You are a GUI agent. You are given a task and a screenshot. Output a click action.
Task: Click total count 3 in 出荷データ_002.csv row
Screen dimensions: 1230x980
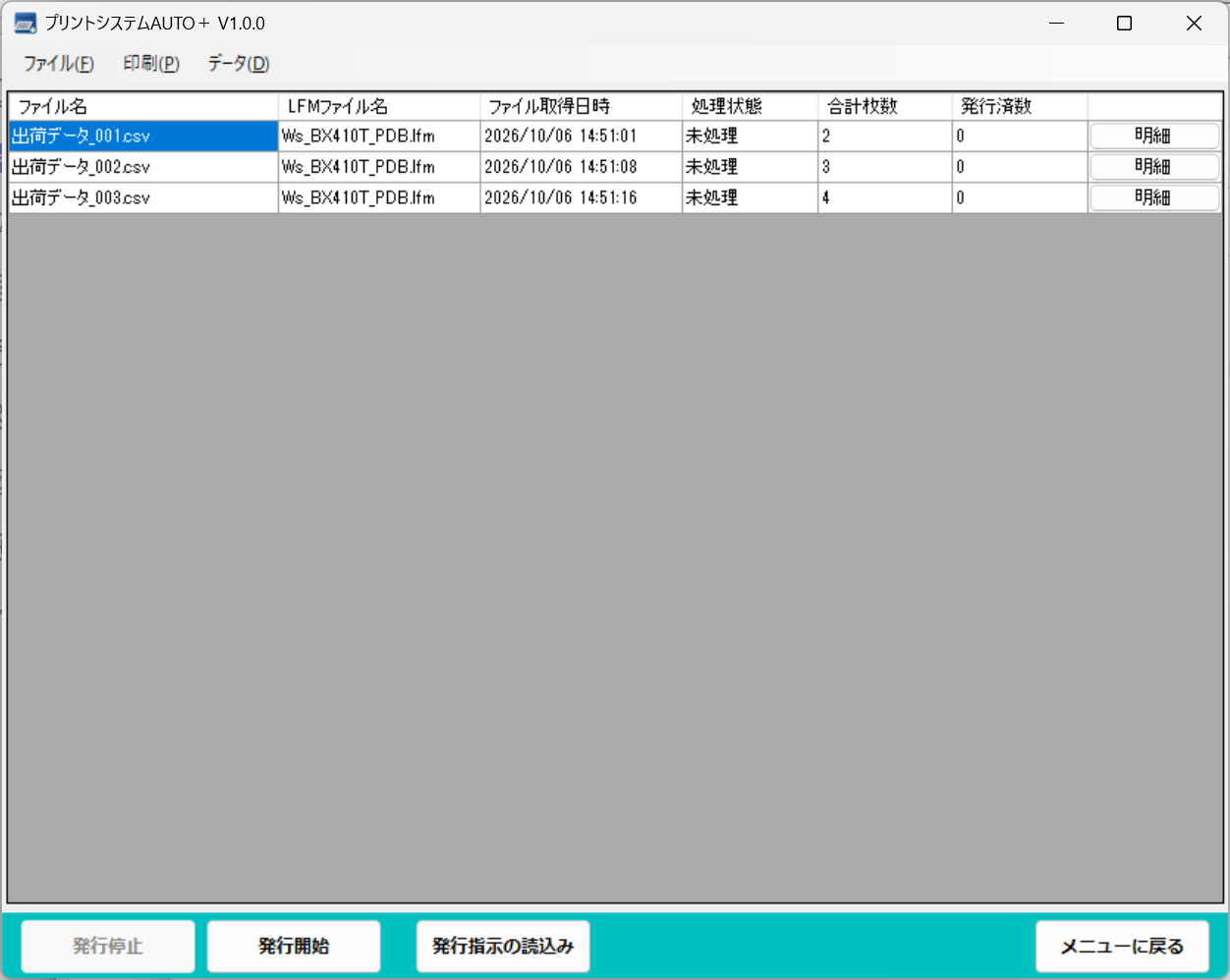885,167
